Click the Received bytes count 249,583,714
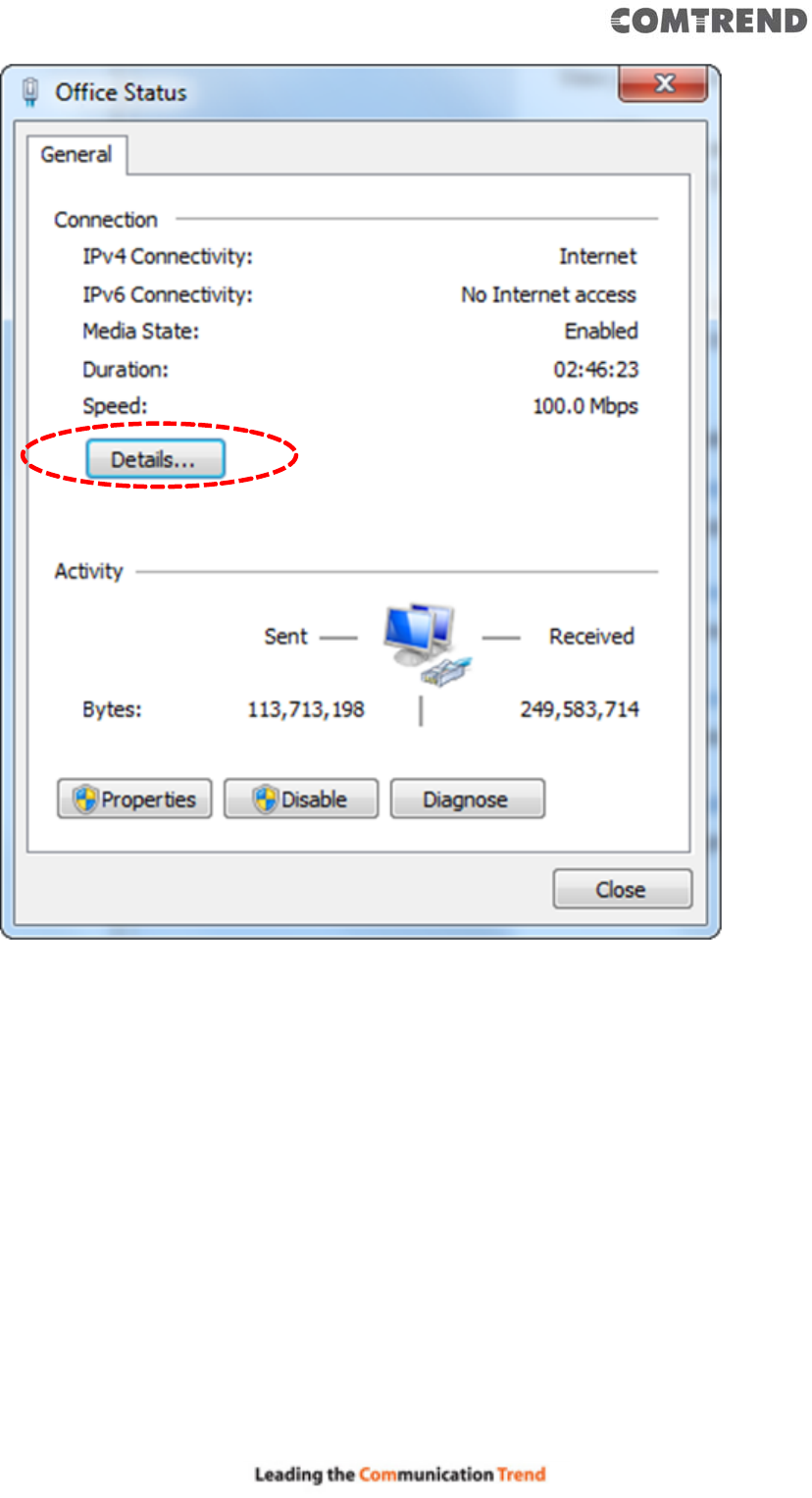Viewport: 812px width, 1498px height. click(x=580, y=710)
